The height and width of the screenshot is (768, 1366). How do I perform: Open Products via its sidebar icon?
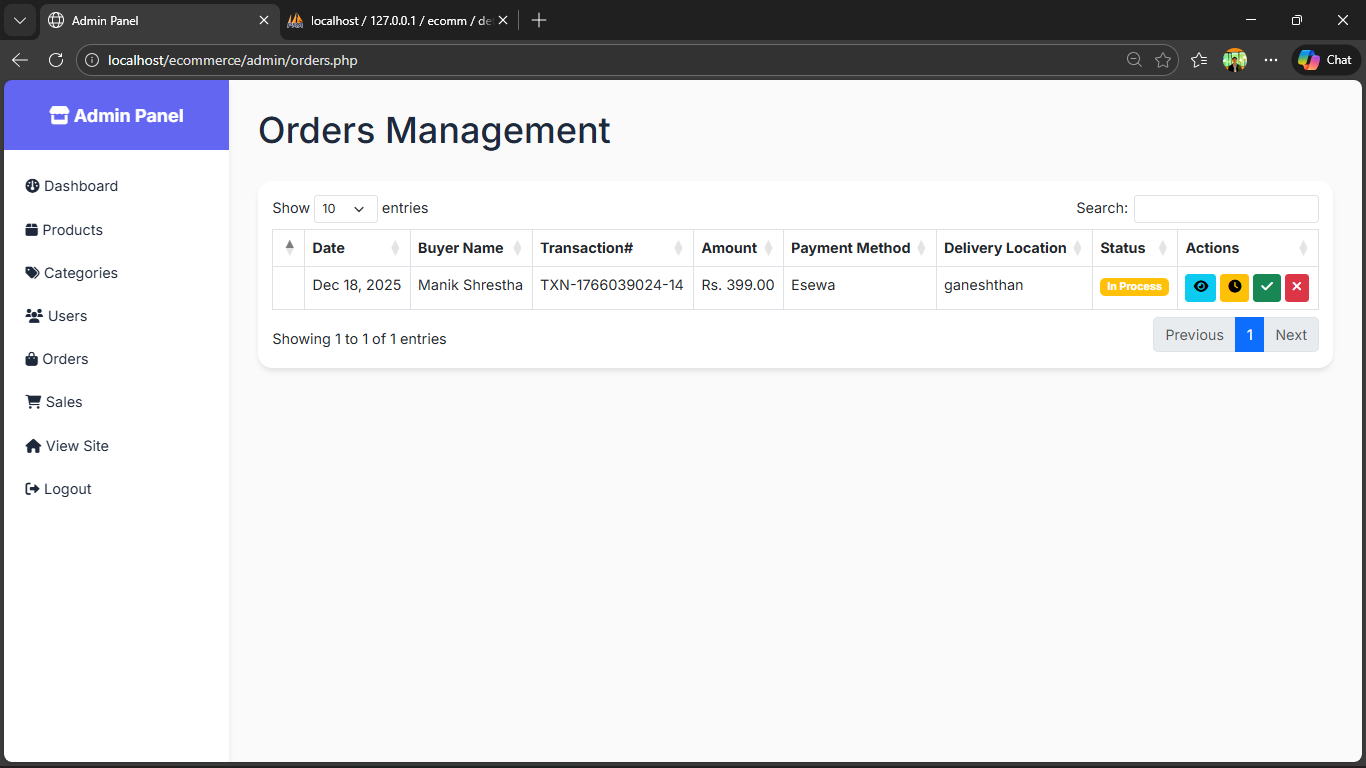[31, 229]
